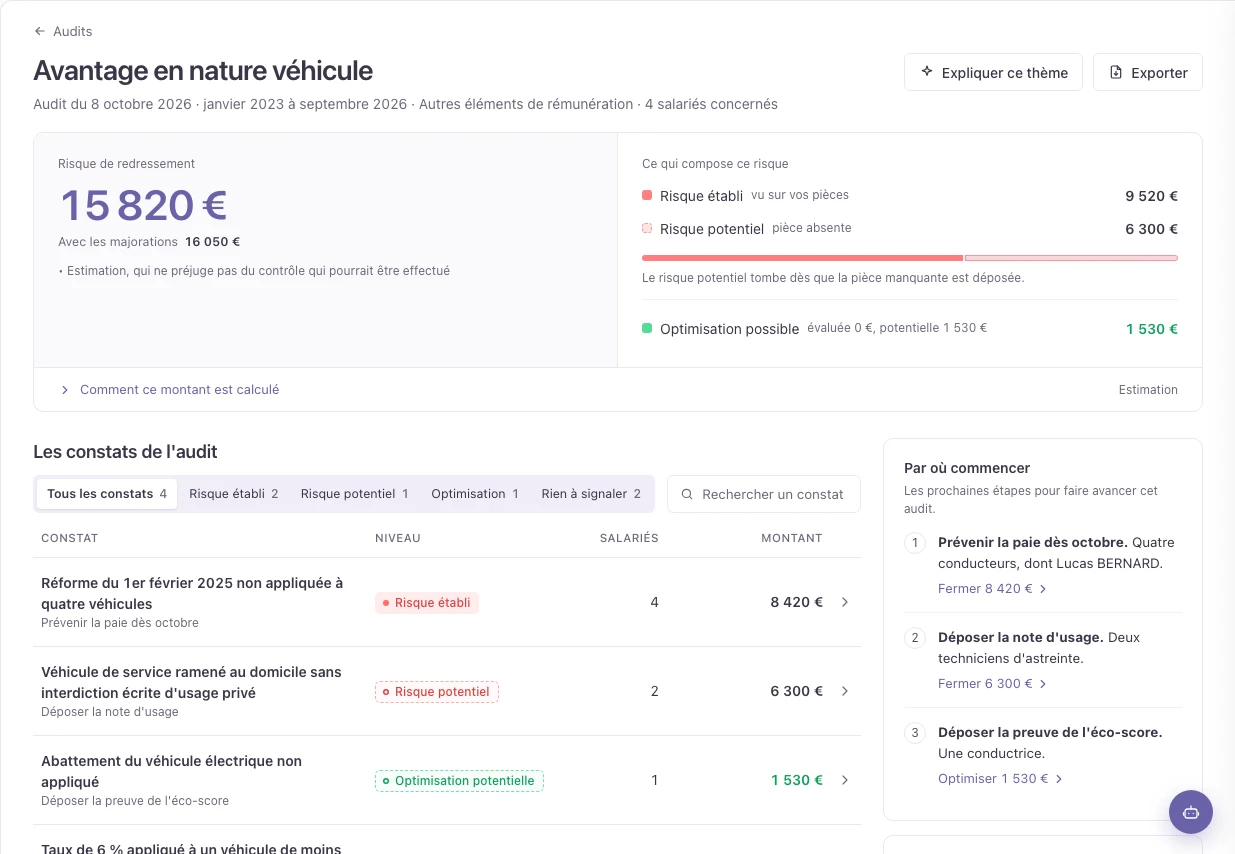The height and width of the screenshot is (854, 1235).
Task: Switch to Risque potentiel tab
Action: 354,494
